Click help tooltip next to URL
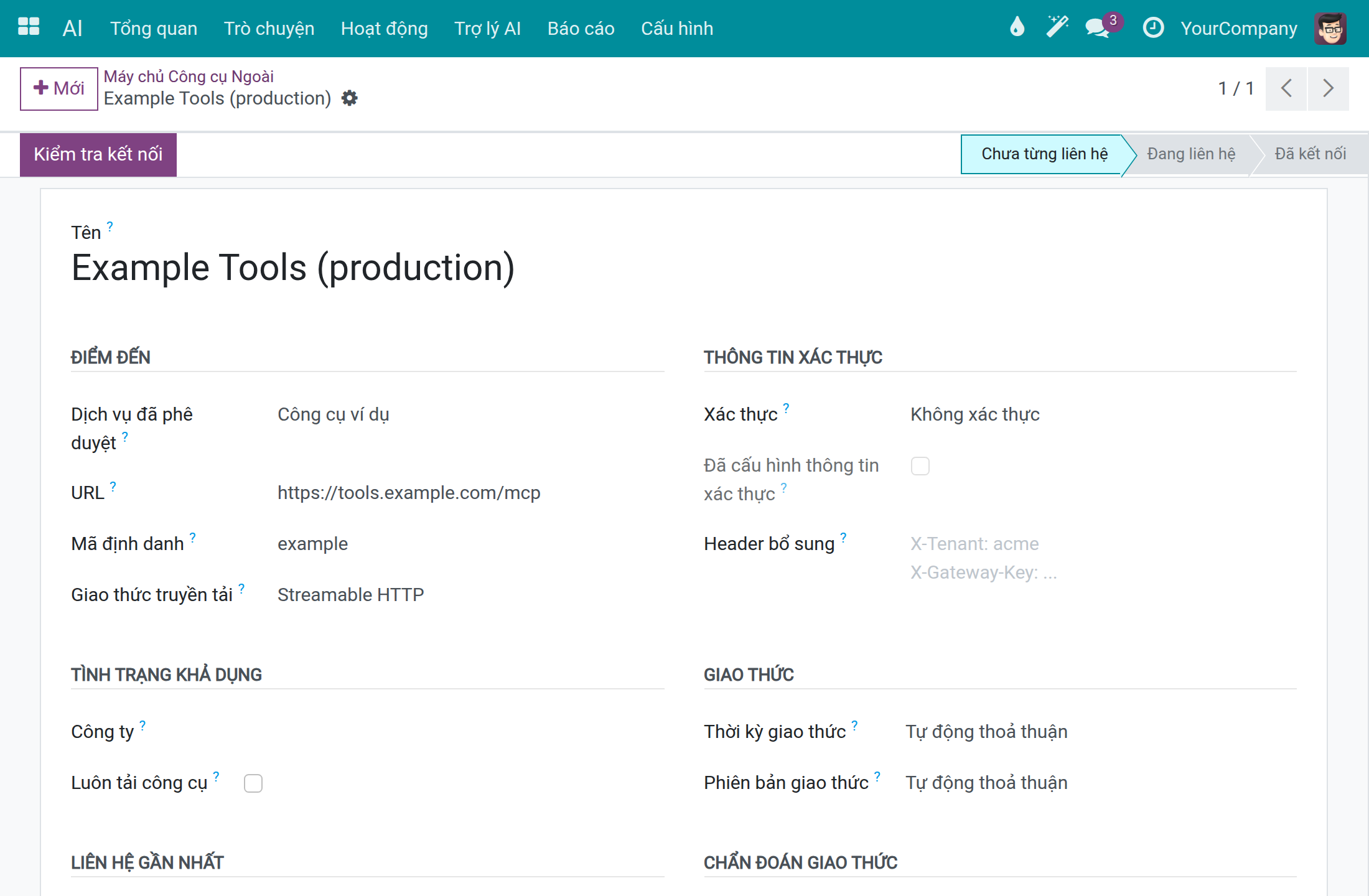Viewport: 1369px width, 896px height. [x=113, y=486]
